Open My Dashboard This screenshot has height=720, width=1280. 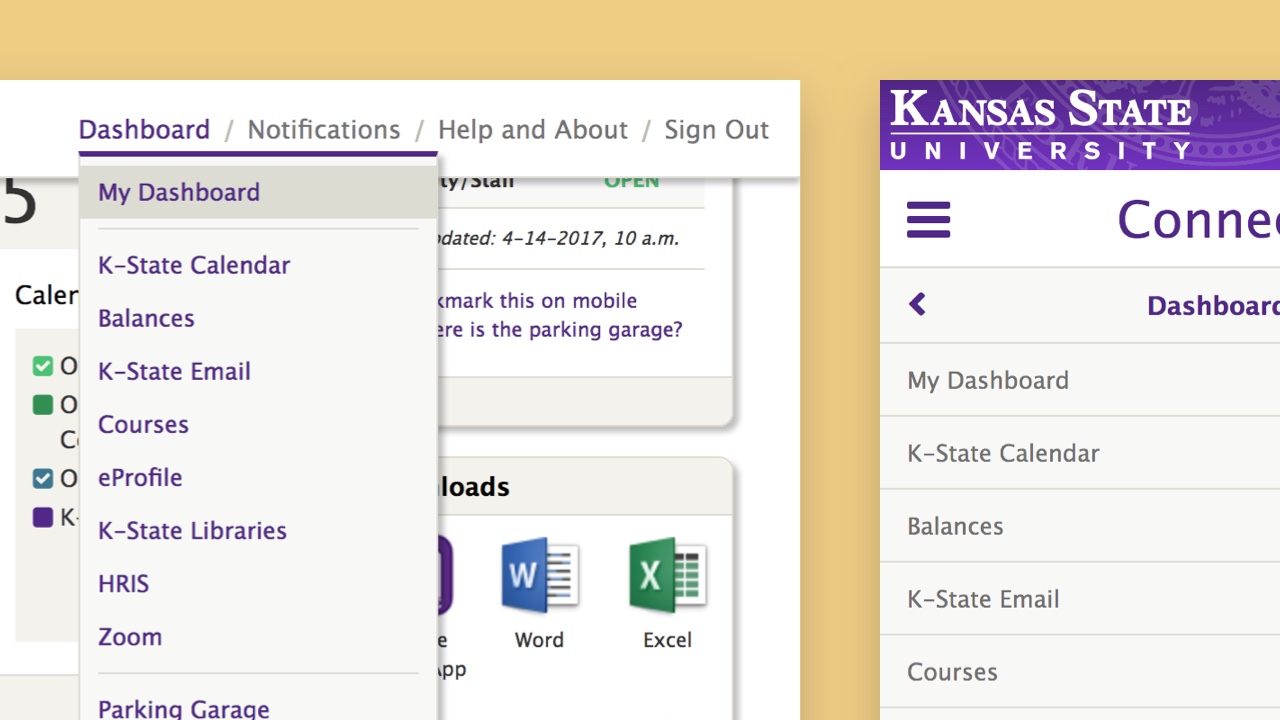pos(179,192)
